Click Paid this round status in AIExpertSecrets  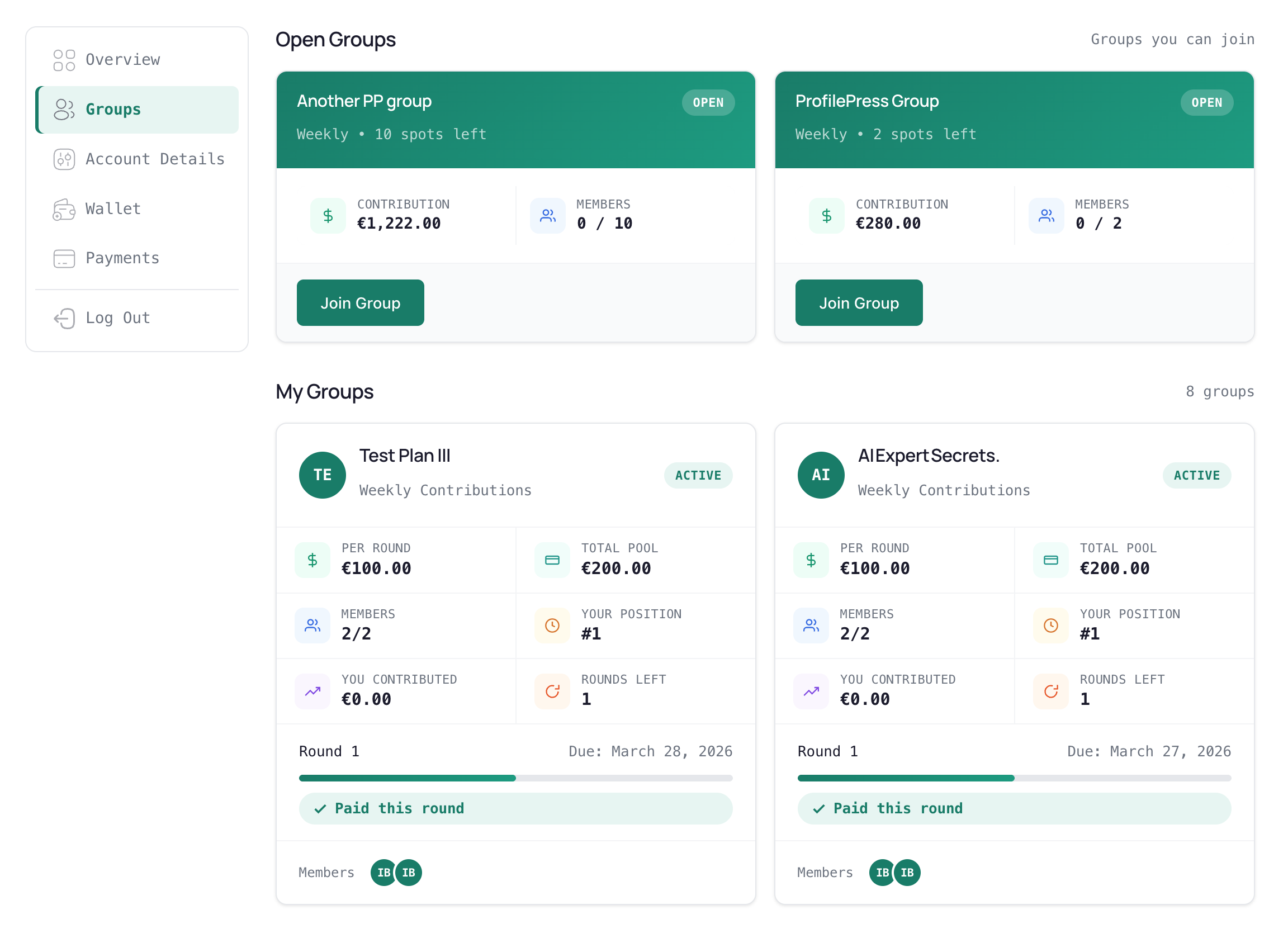tap(1014, 808)
